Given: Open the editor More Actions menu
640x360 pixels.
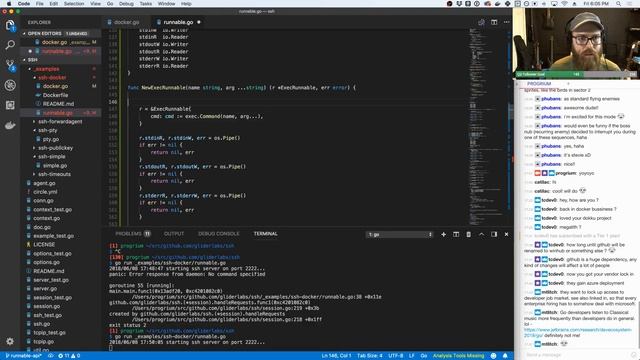Looking at the screenshot, I should click(507, 22).
